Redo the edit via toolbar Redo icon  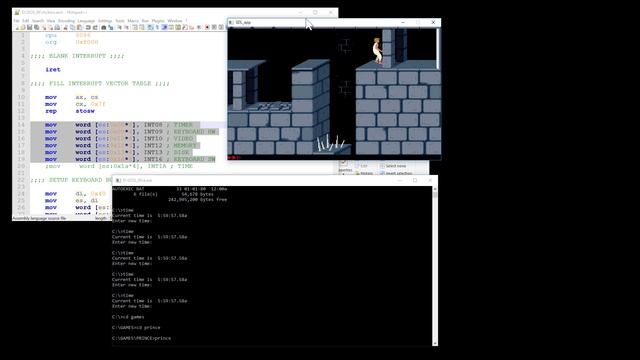[x=95, y=27]
